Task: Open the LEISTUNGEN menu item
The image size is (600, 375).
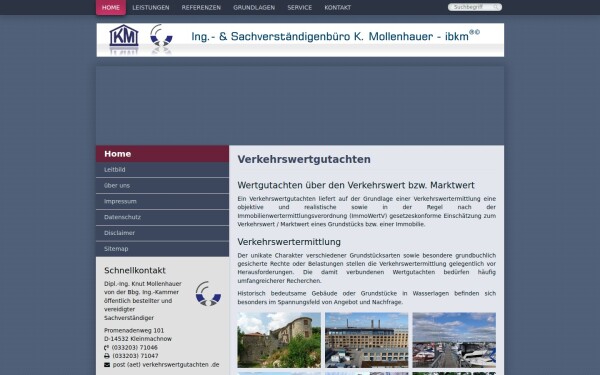Action: 151,7
